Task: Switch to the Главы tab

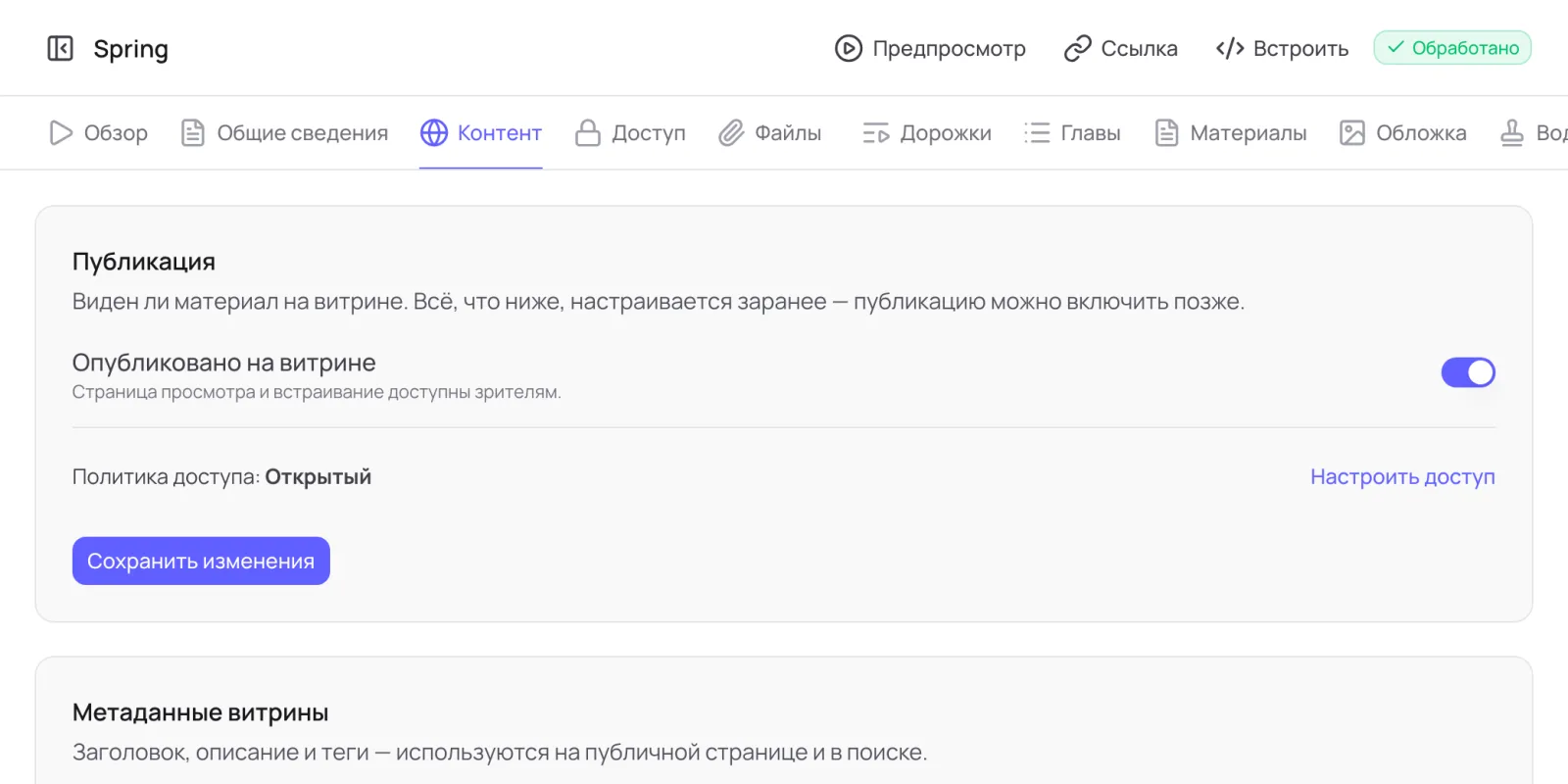Action: click(1072, 132)
